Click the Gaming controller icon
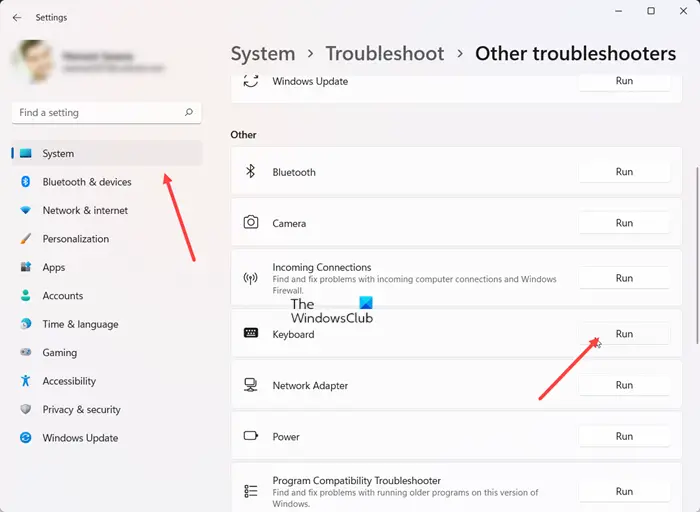Viewport: 700px width, 512px height. (26, 352)
